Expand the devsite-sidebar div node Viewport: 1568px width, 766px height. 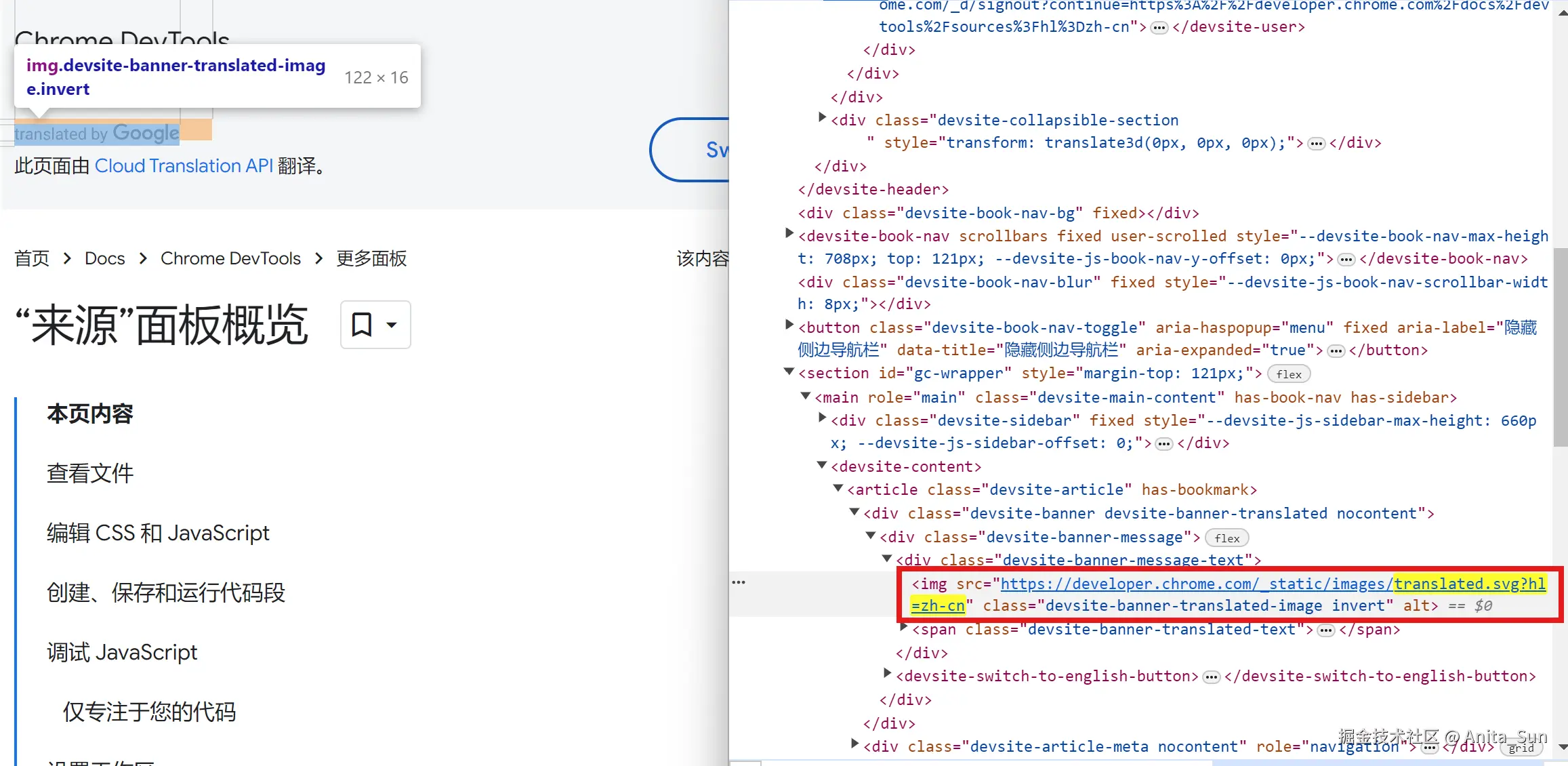point(822,418)
